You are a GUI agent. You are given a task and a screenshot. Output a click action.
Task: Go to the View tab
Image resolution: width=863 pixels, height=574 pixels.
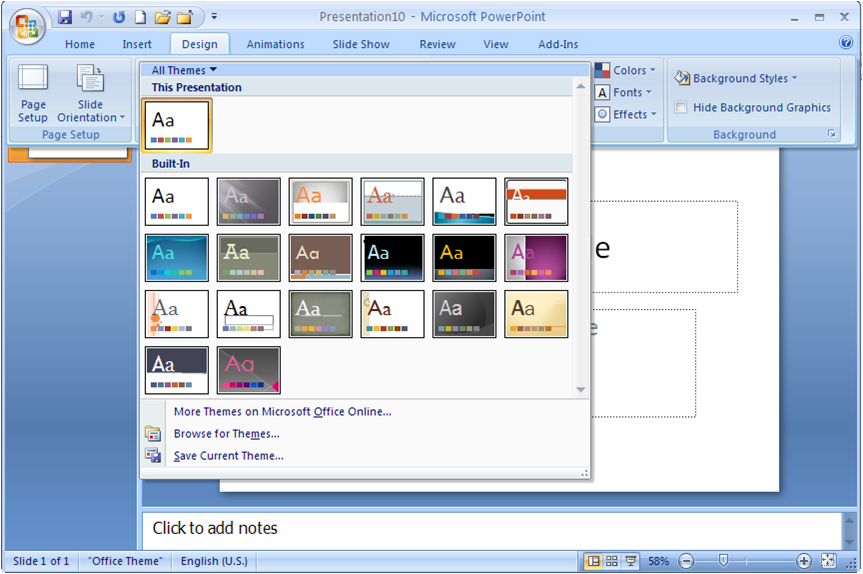(x=496, y=44)
